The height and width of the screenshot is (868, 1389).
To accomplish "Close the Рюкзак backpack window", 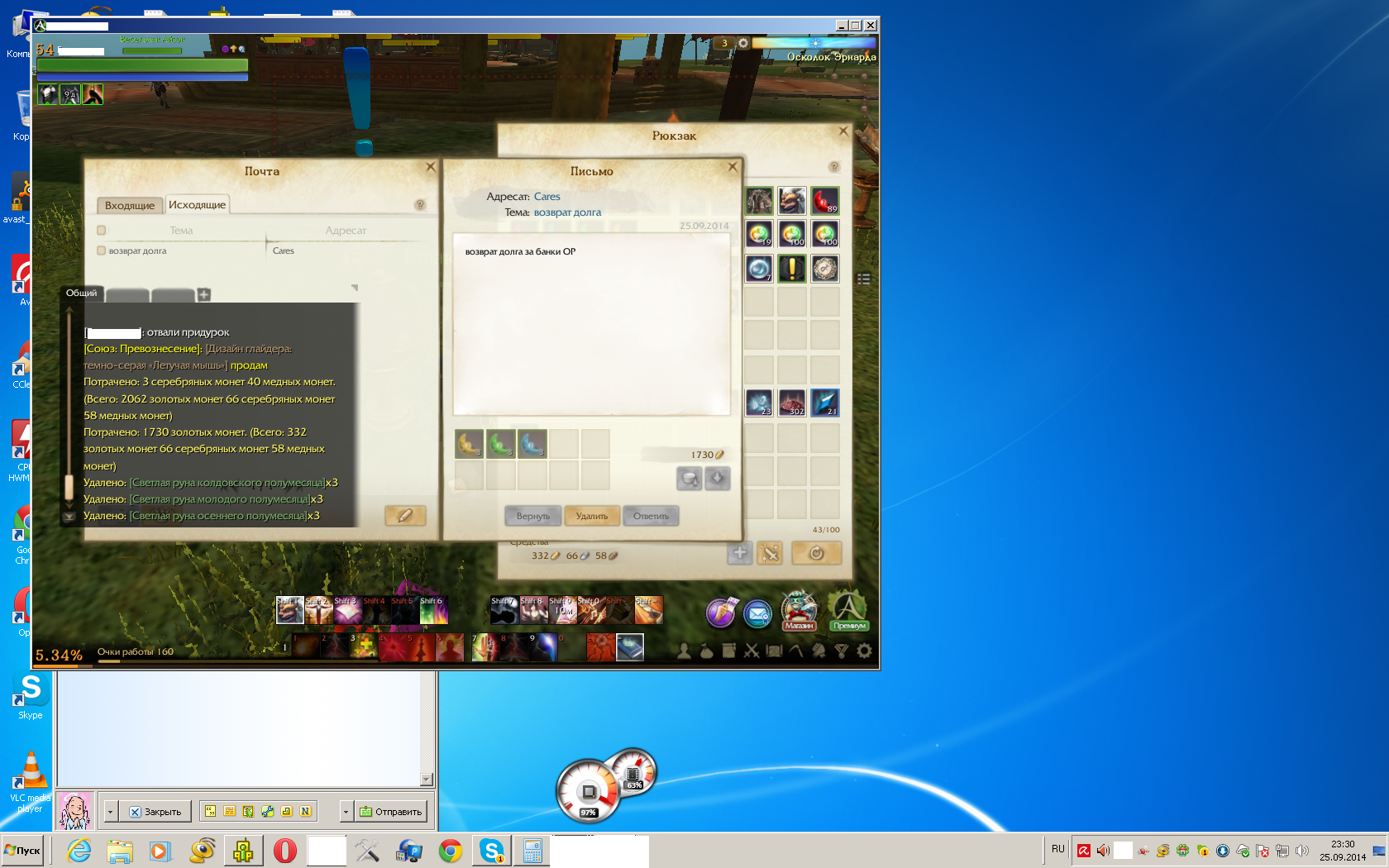I will pyautogui.click(x=843, y=131).
